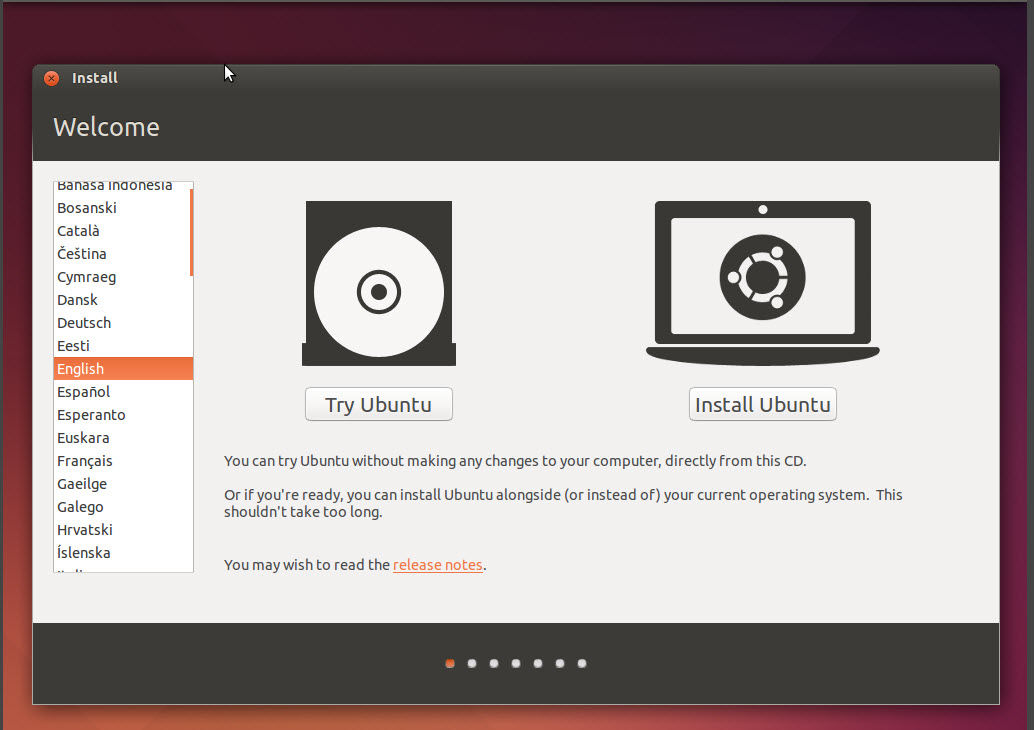Select Deutsch language
This screenshot has height=730, width=1034.
coord(123,323)
